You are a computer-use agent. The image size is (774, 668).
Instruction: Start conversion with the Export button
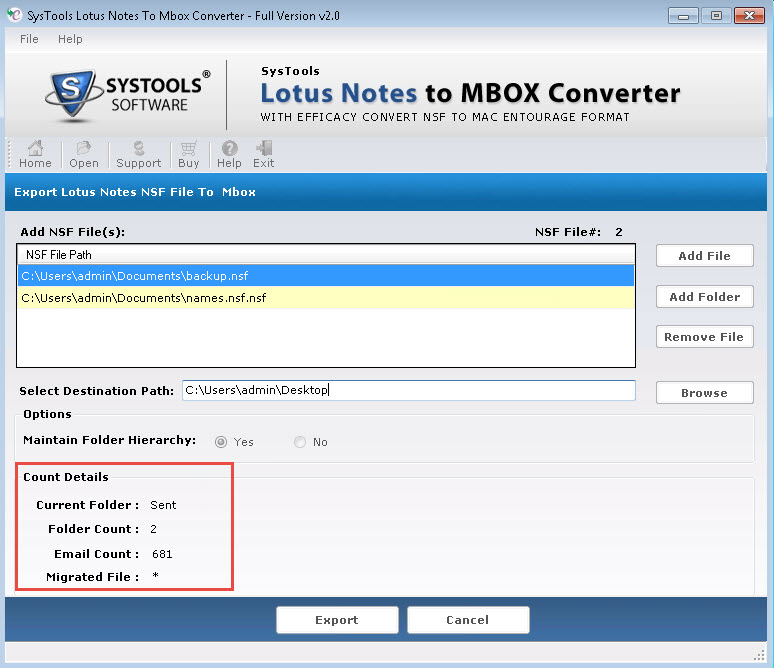337,620
